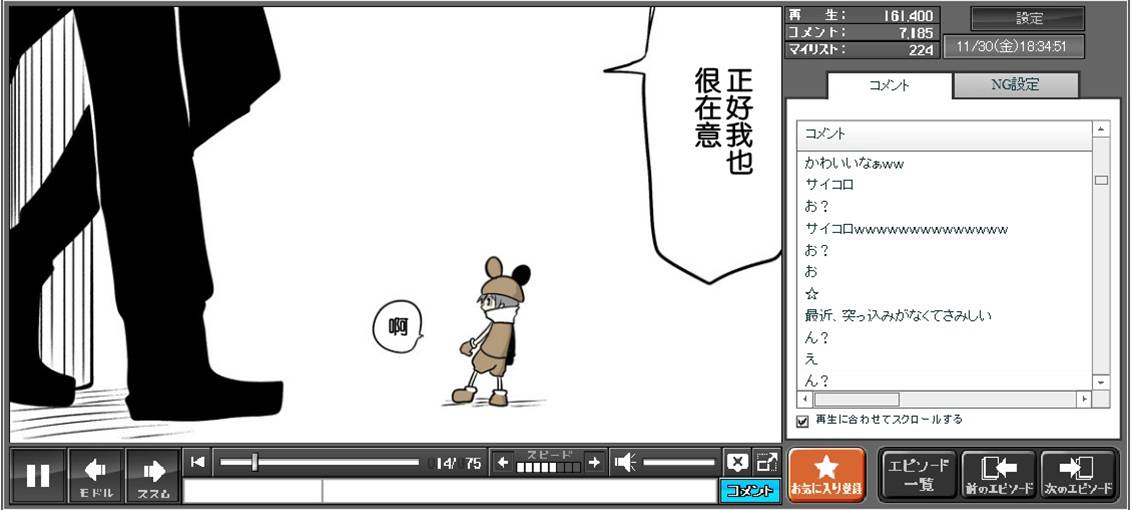Hide comments overlay with the X icon
Image resolution: width=1131 pixels, height=510 pixels.
click(x=737, y=462)
